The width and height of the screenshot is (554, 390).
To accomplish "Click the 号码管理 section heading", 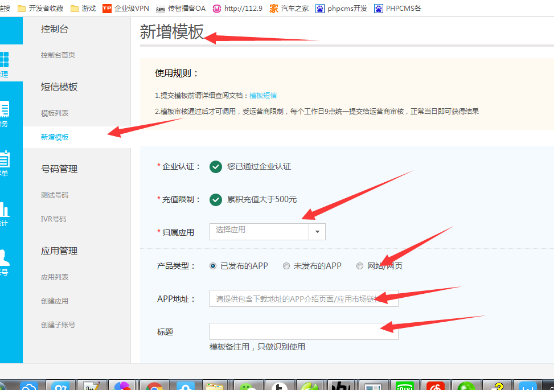I will pos(59,169).
